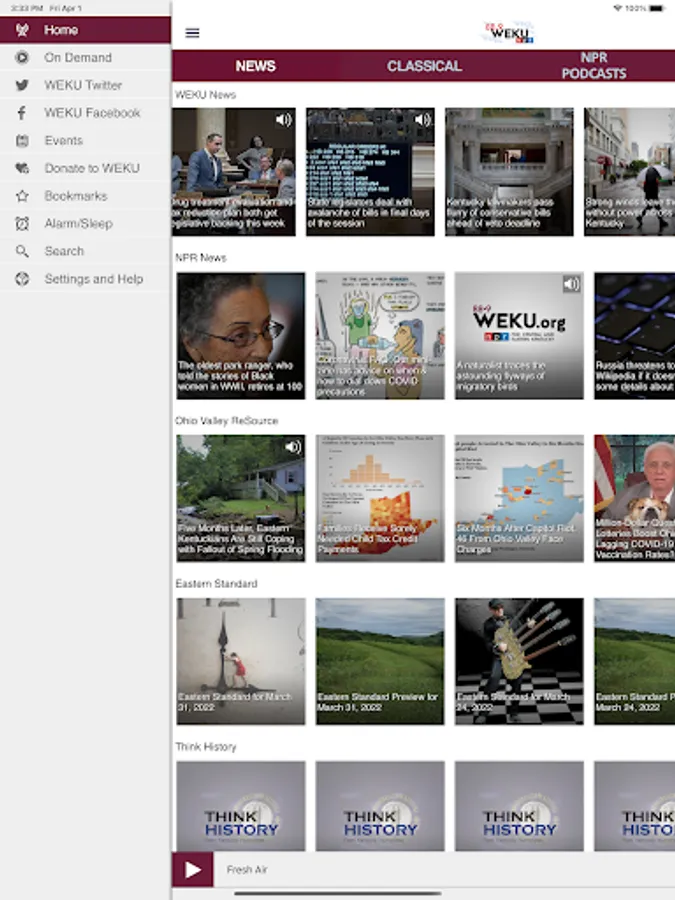The width and height of the screenshot is (675, 900).
Task: Open the third Think History episode
Action: [519, 806]
